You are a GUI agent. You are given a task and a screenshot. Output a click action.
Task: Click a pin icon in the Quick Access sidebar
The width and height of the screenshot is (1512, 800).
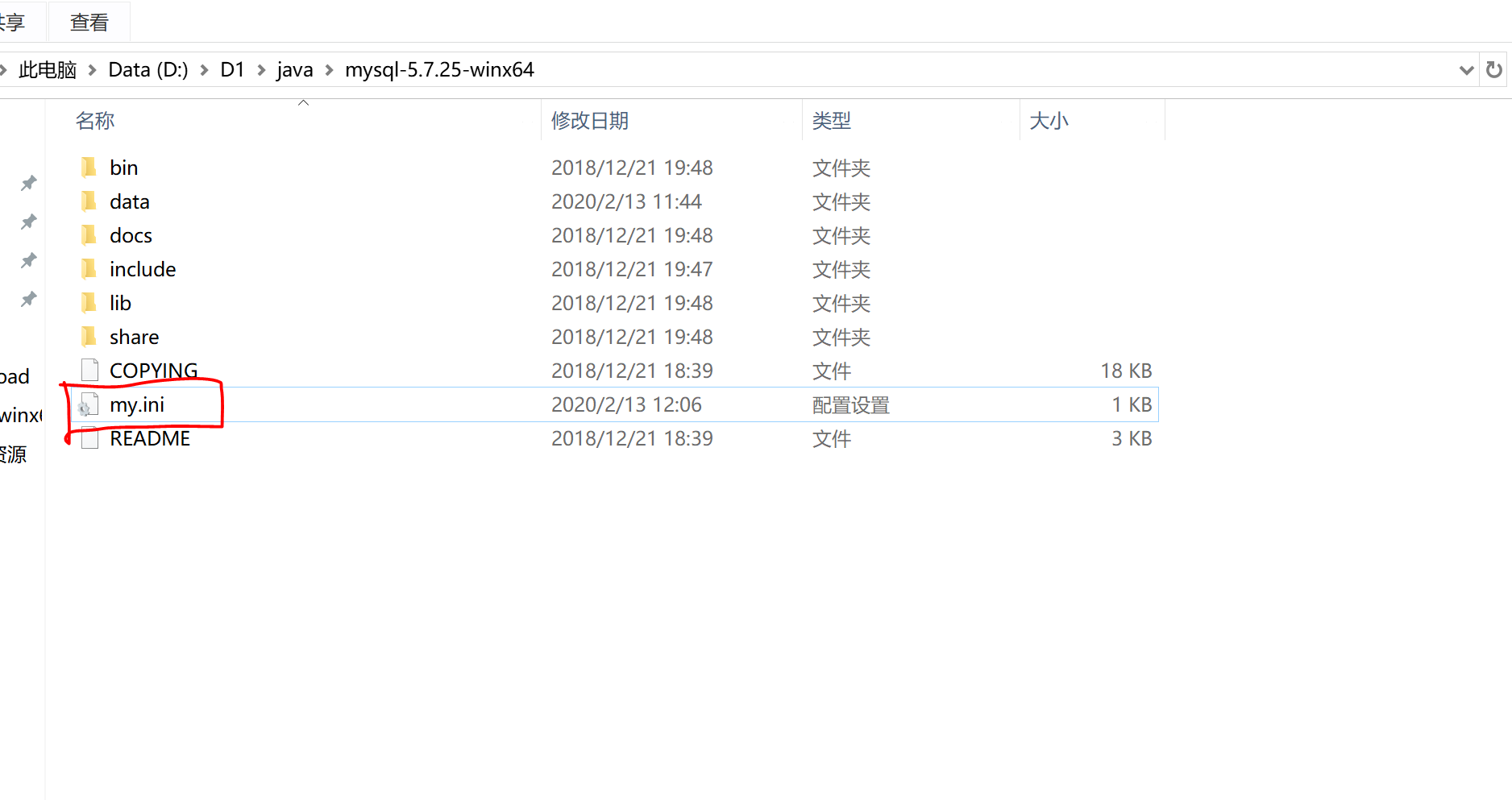pos(27,183)
